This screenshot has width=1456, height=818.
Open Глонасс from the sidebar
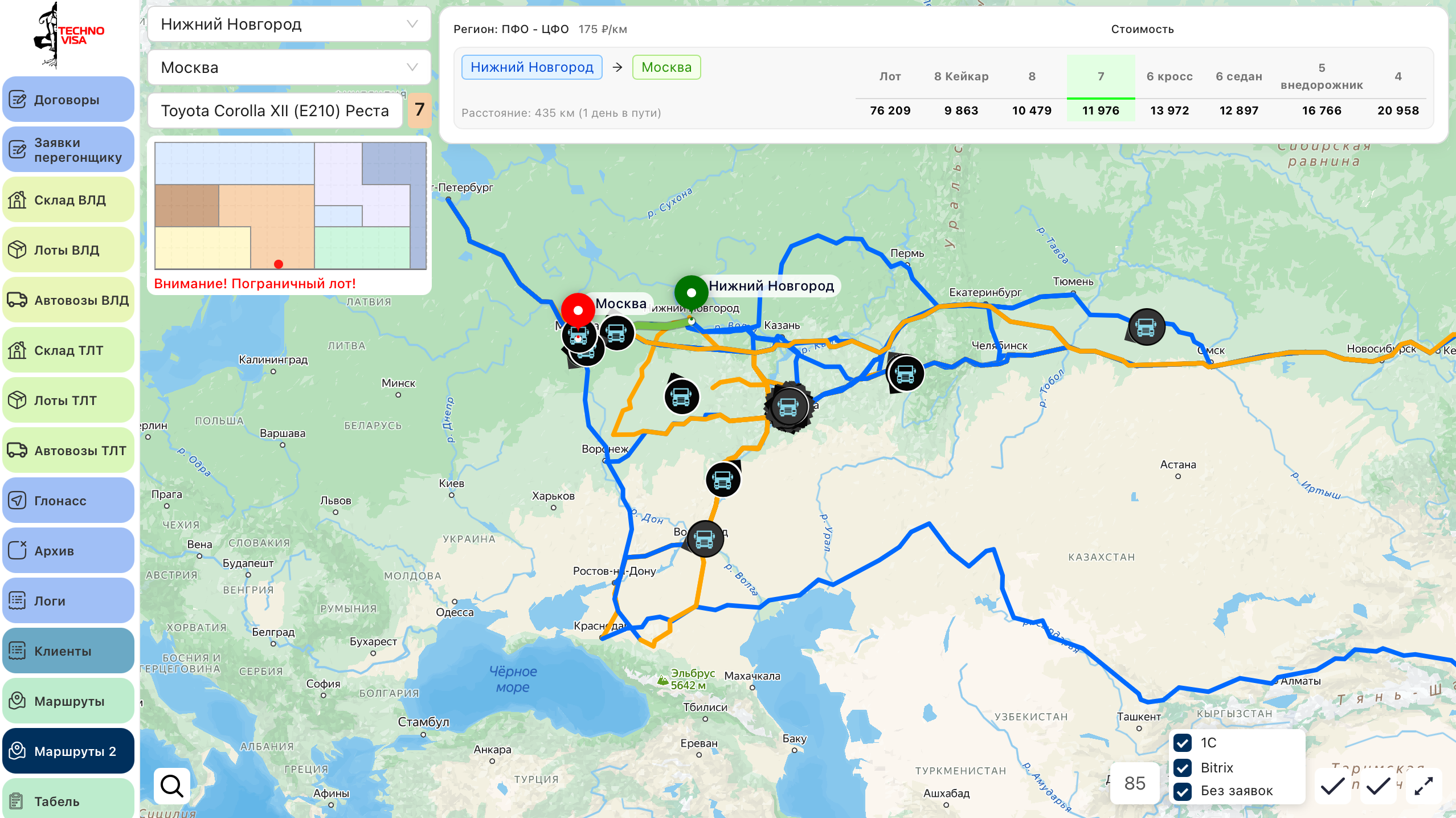pyautogui.click(x=68, y=500)
